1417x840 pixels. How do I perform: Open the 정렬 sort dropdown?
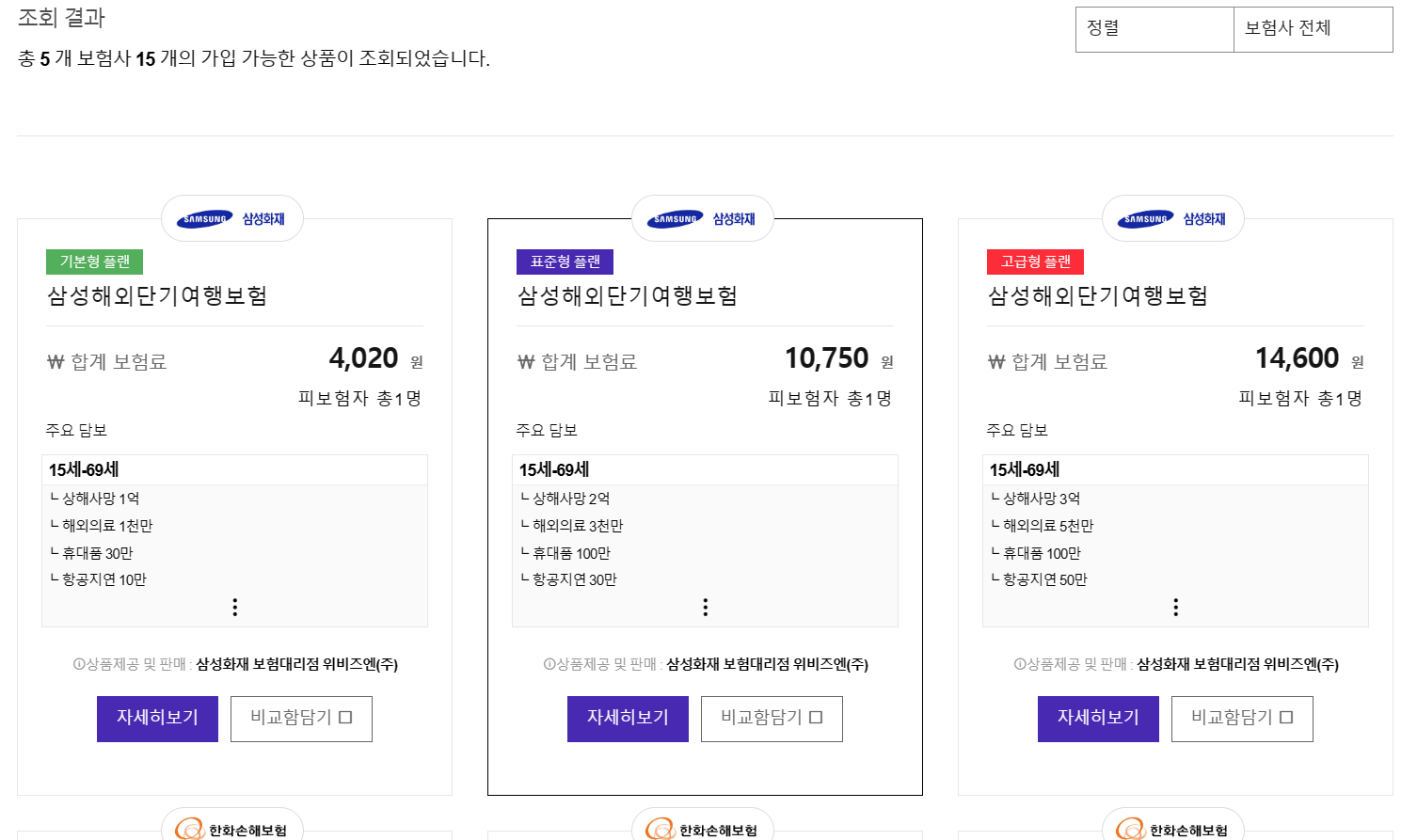coord(1154,29)
